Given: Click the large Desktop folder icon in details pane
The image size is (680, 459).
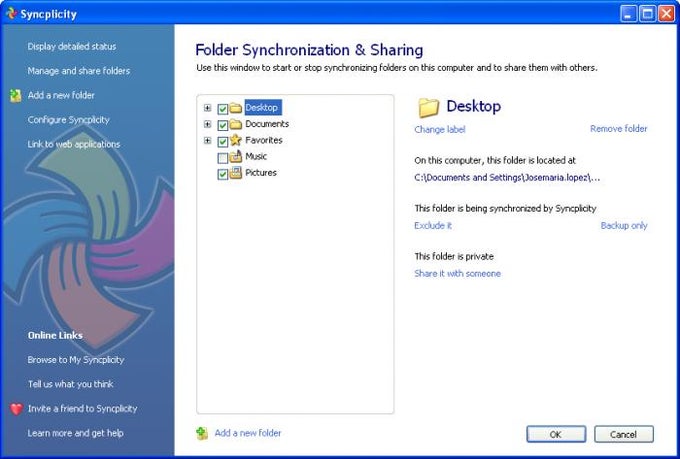Looking at the screenshot, I should click(428, 107).
